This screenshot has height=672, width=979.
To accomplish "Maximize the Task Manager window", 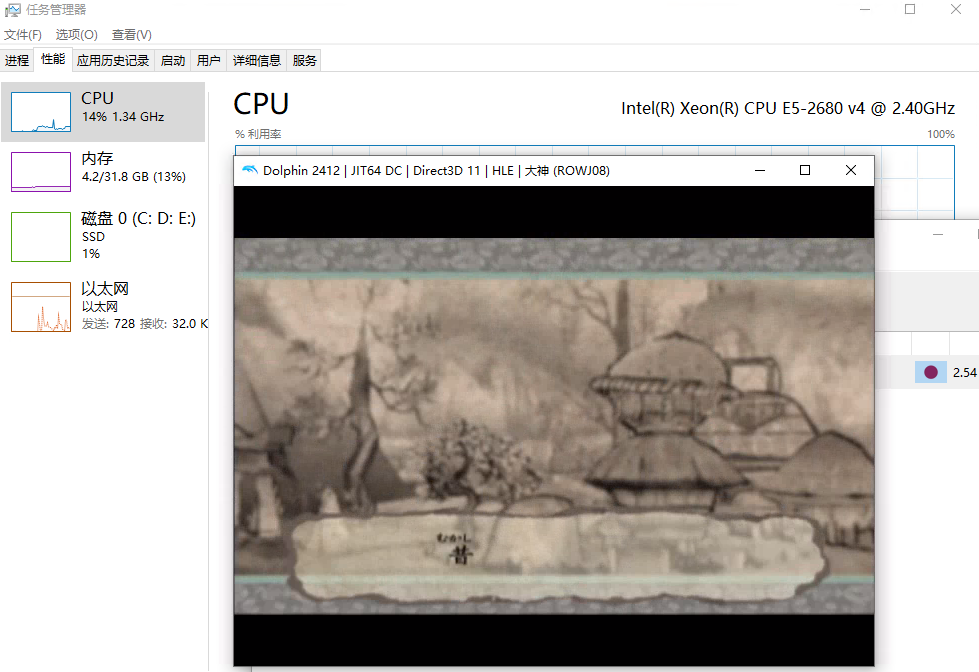I will pyautogui.click(x=910, y=10).
